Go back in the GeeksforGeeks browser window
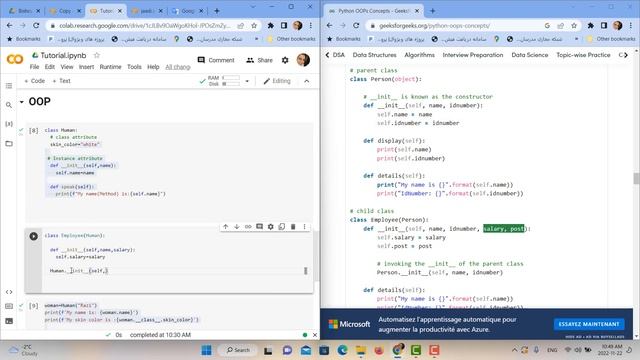The width and height of the screenshot is (640, 360). pyautogui.click(x=329, y=25)
